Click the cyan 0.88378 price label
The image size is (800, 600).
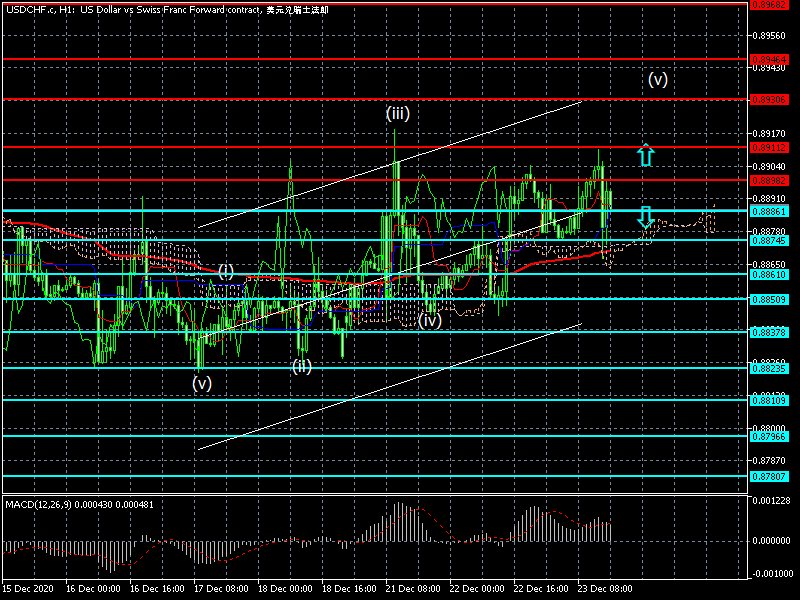[x=769, y=333]
